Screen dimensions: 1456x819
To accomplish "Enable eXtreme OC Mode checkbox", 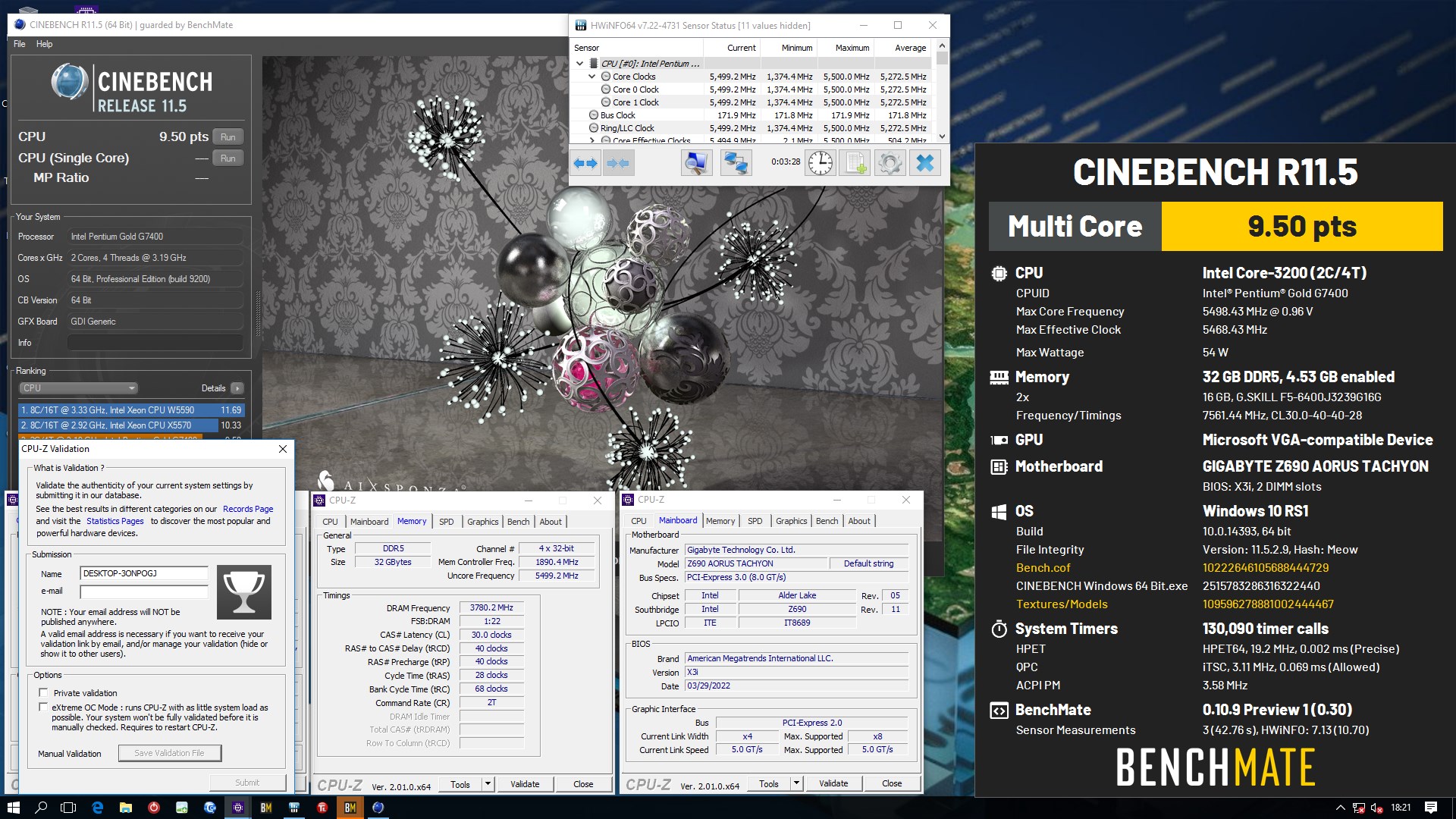I will [x=43, y=707].
